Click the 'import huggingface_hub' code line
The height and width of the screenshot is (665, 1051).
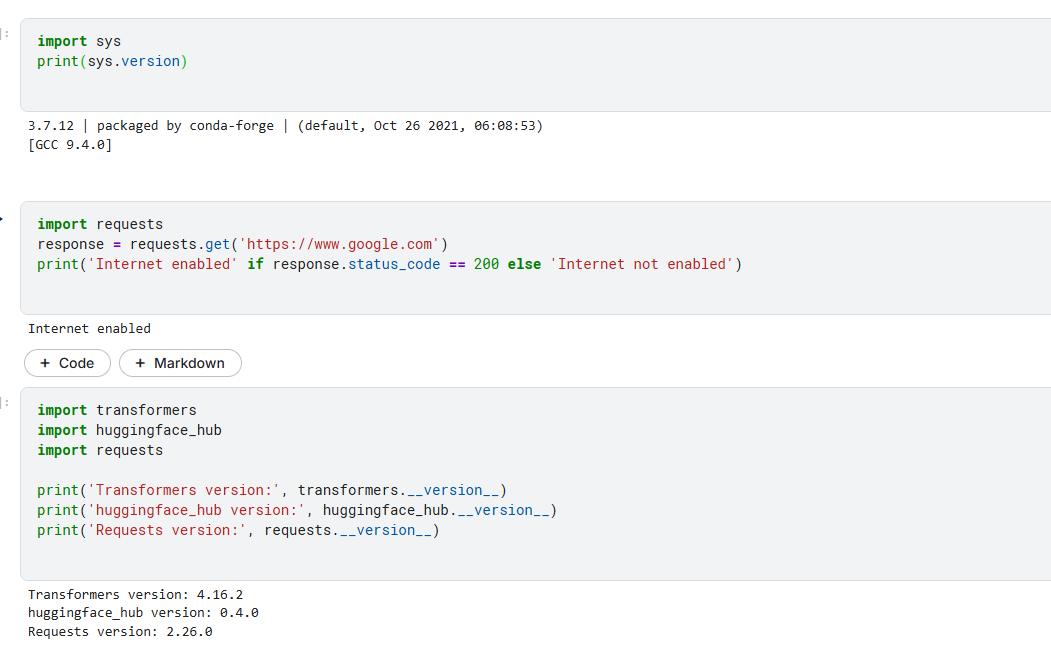pyautogui.click(x=129, y=430)
